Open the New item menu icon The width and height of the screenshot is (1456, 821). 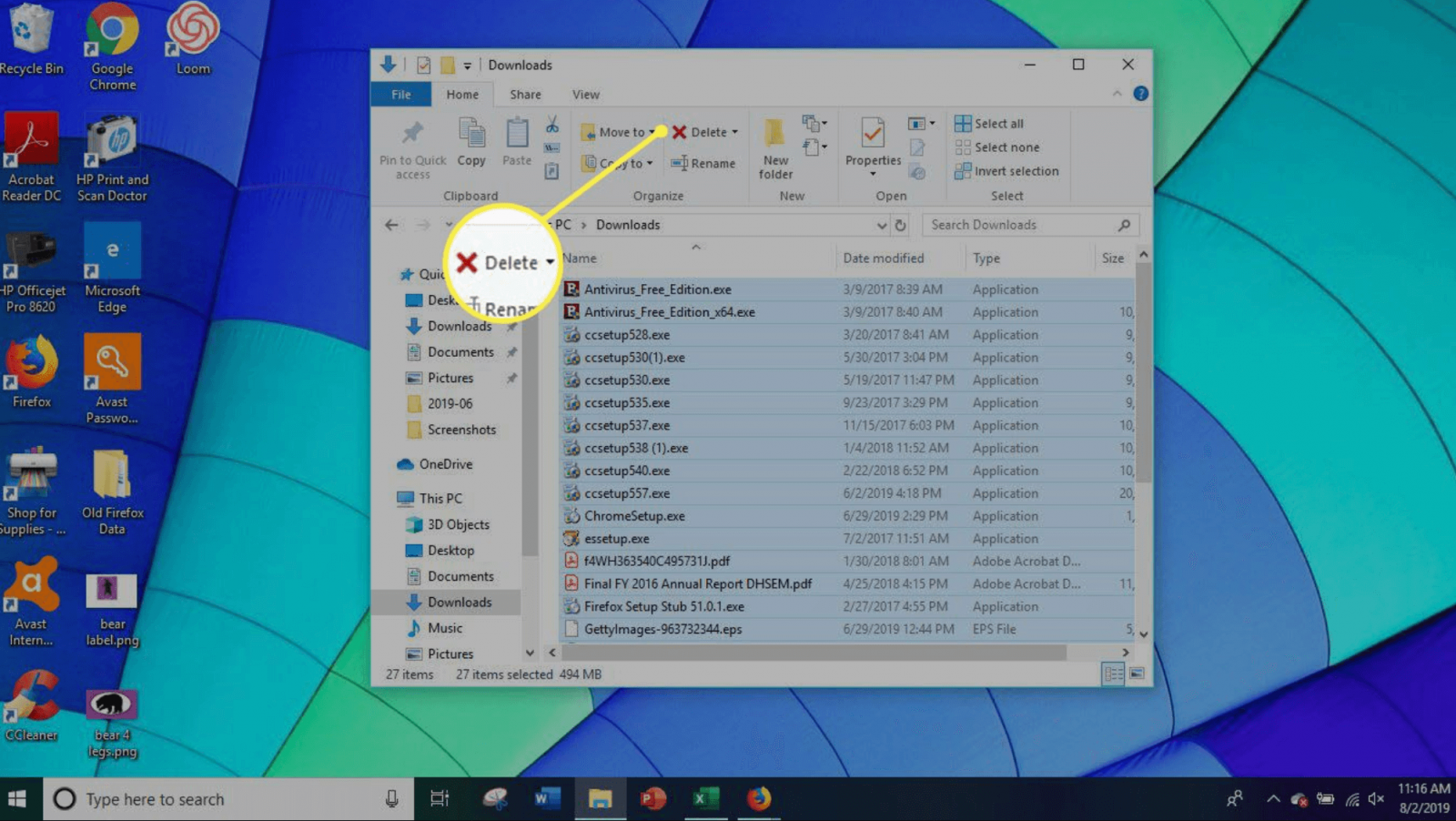click(814, 123)
